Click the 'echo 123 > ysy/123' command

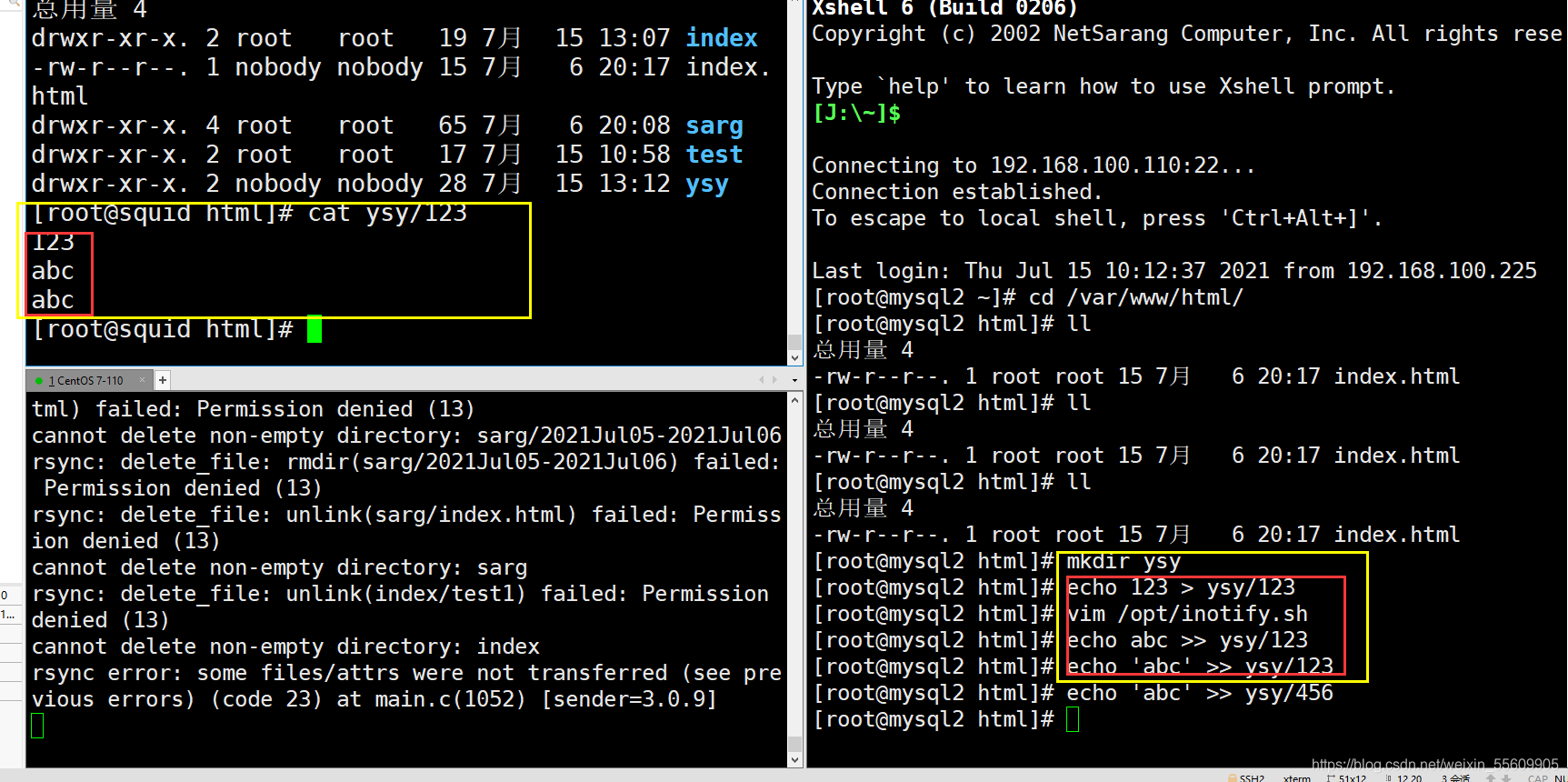tap(1181, 588)
